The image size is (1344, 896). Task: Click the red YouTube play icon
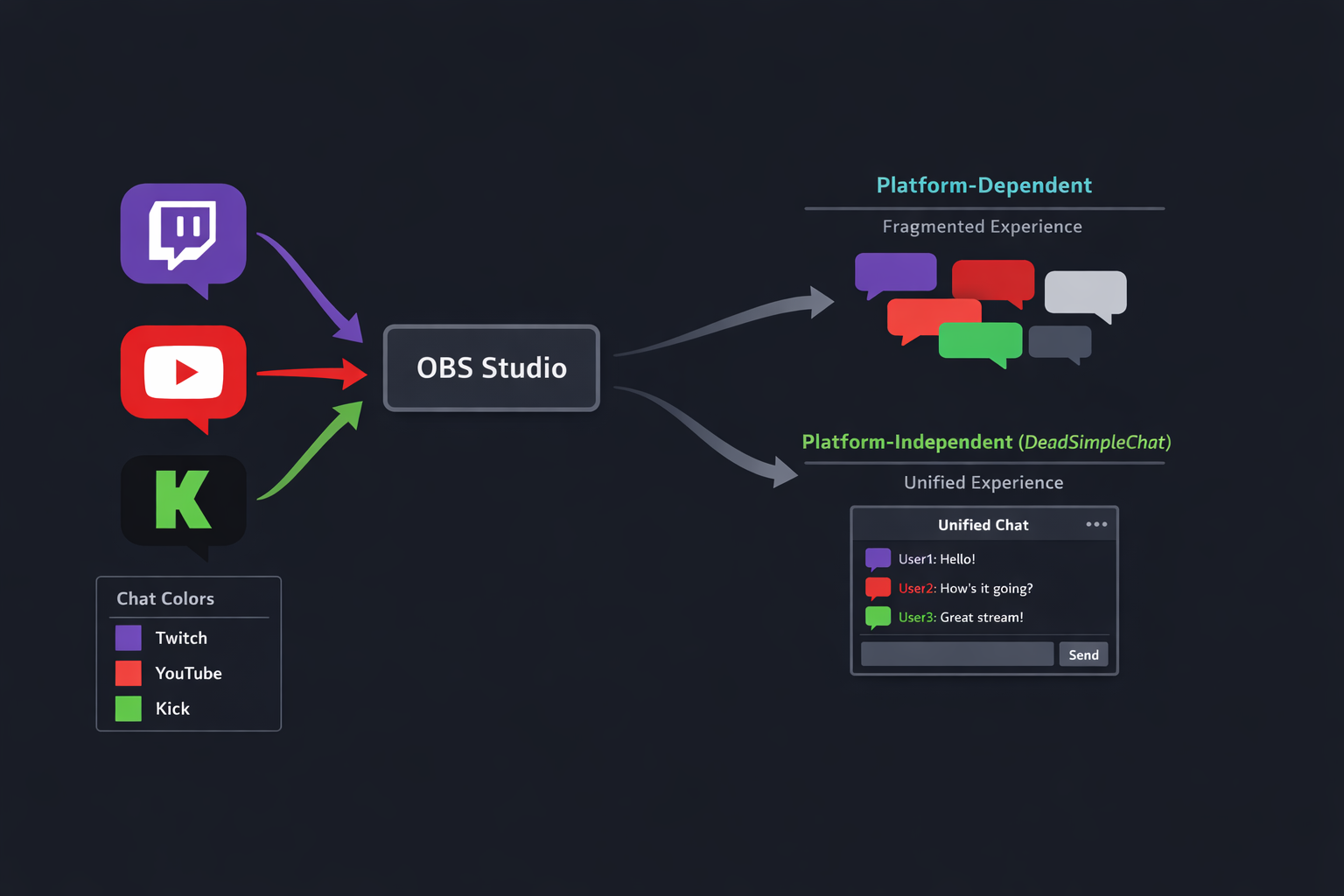(183, 373)
